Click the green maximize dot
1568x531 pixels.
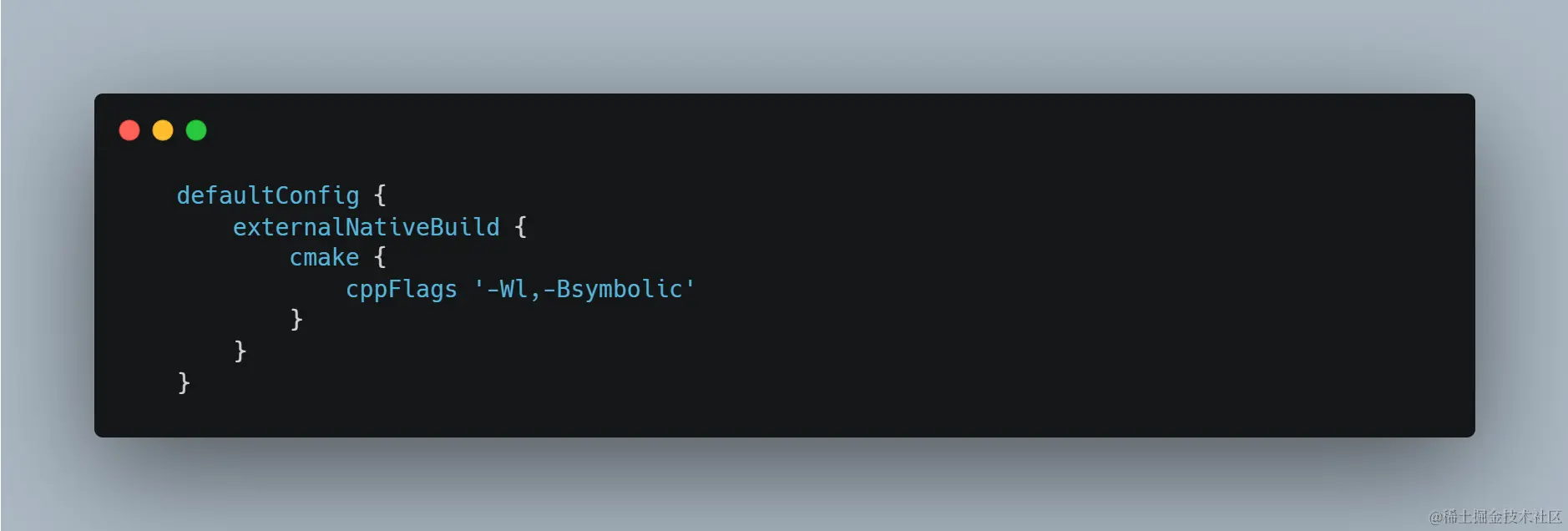pyautogui.click(x=196, y=130)
